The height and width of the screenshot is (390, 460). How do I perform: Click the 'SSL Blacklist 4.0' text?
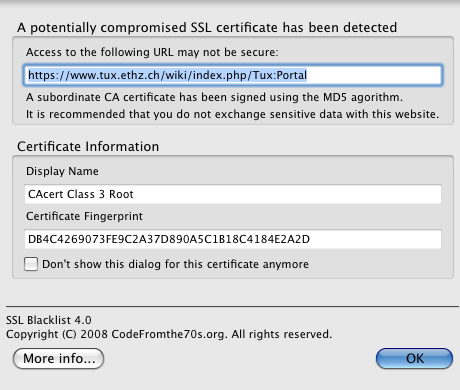point(49,320)
